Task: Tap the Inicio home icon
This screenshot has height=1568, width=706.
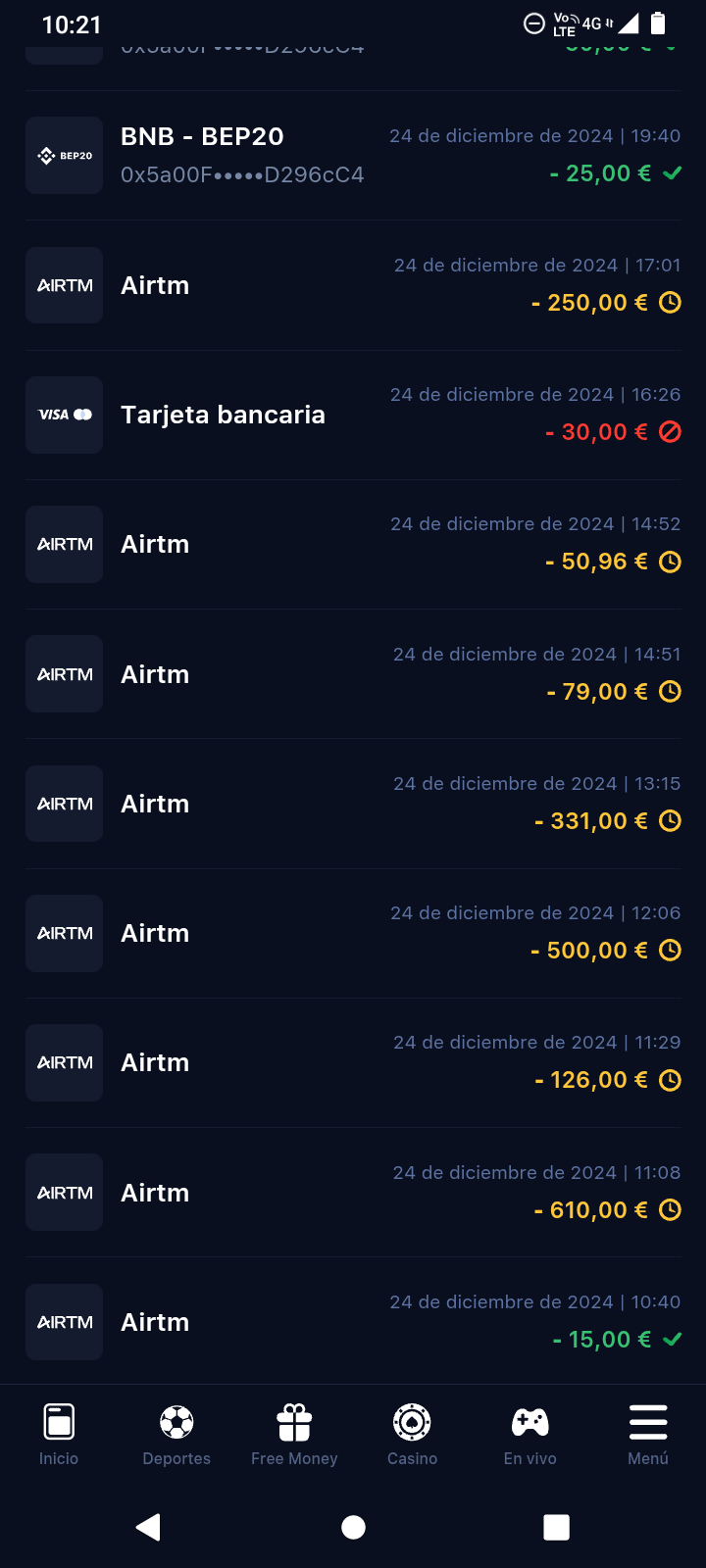Action: tap(59, 1422)
